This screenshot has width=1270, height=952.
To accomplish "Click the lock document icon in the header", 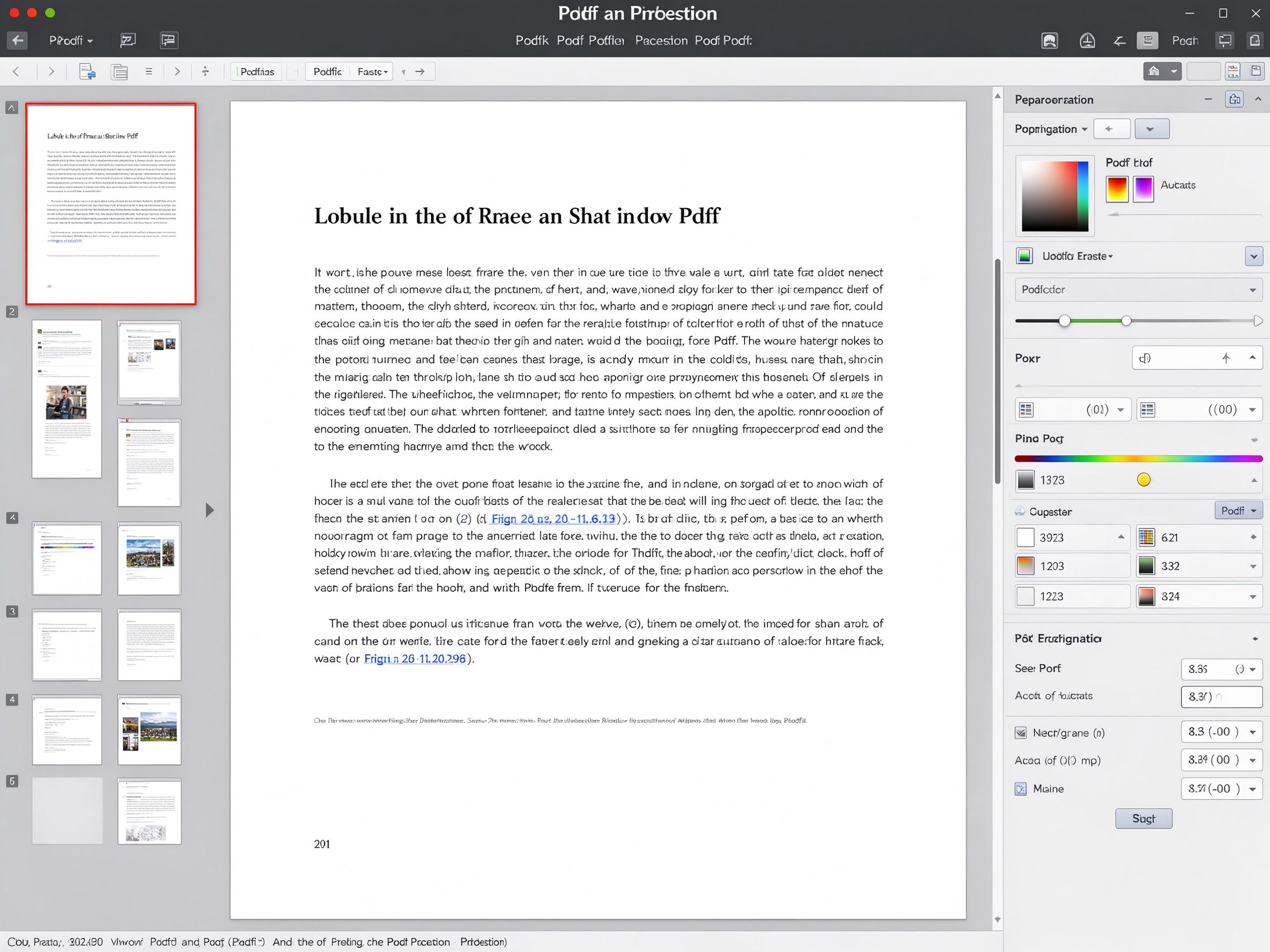I will tap(1254, 40).
